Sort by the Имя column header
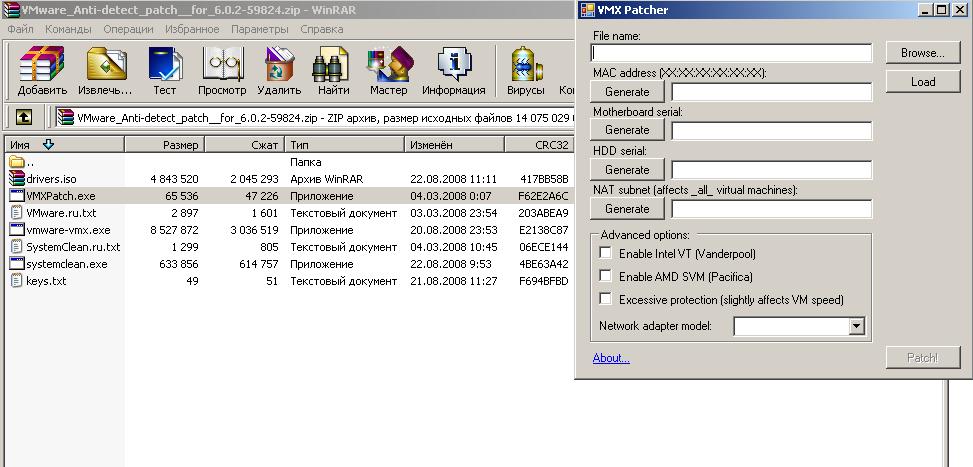Image resolution: width=973 pixels, height=467 pixels. point(65,145)
